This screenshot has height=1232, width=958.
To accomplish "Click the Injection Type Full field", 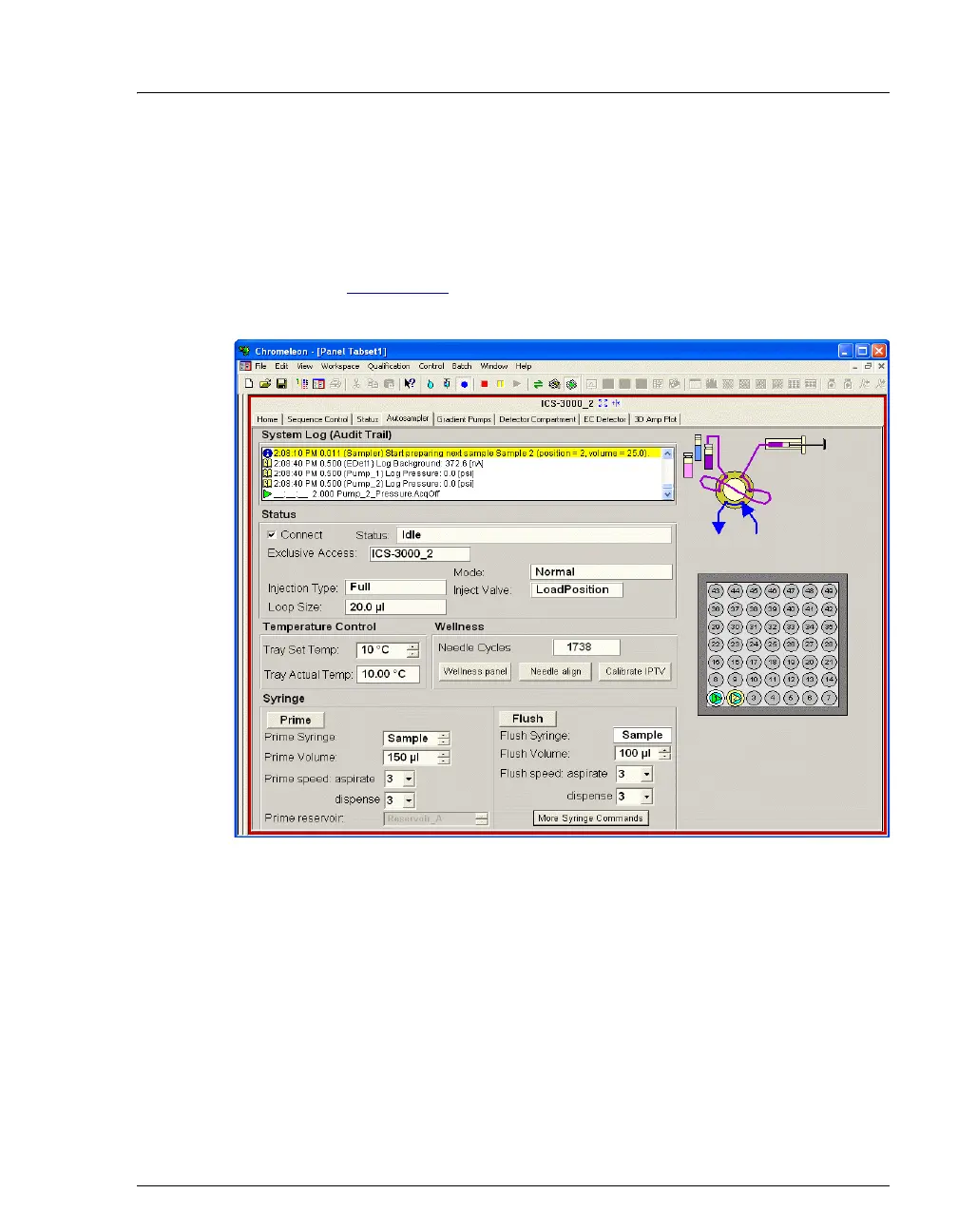I will pos(395,587).
